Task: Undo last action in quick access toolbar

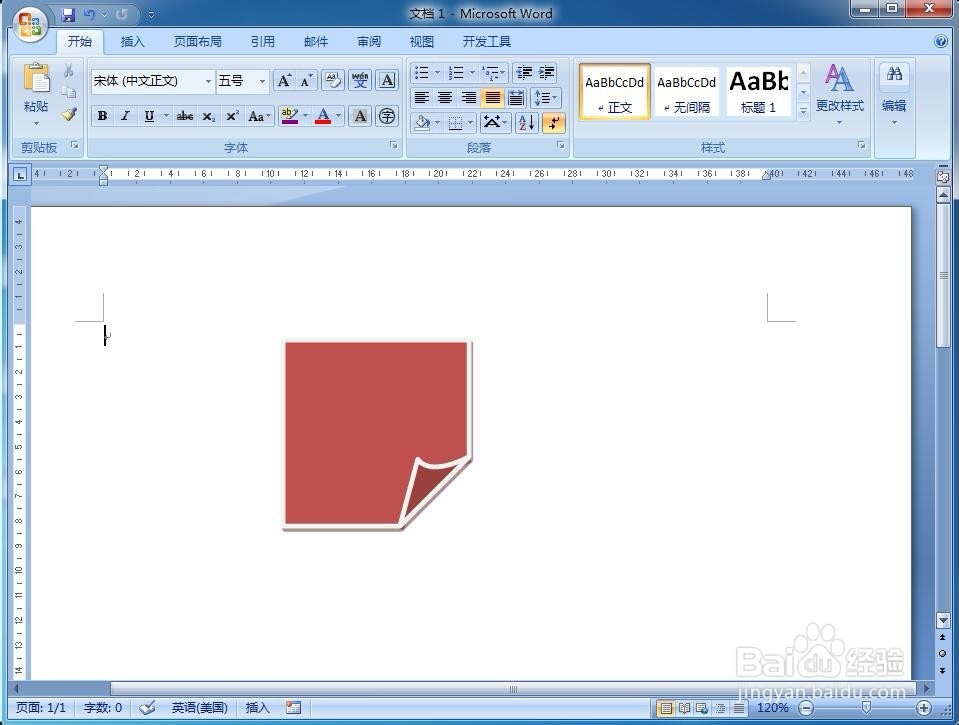Action: 90,14
